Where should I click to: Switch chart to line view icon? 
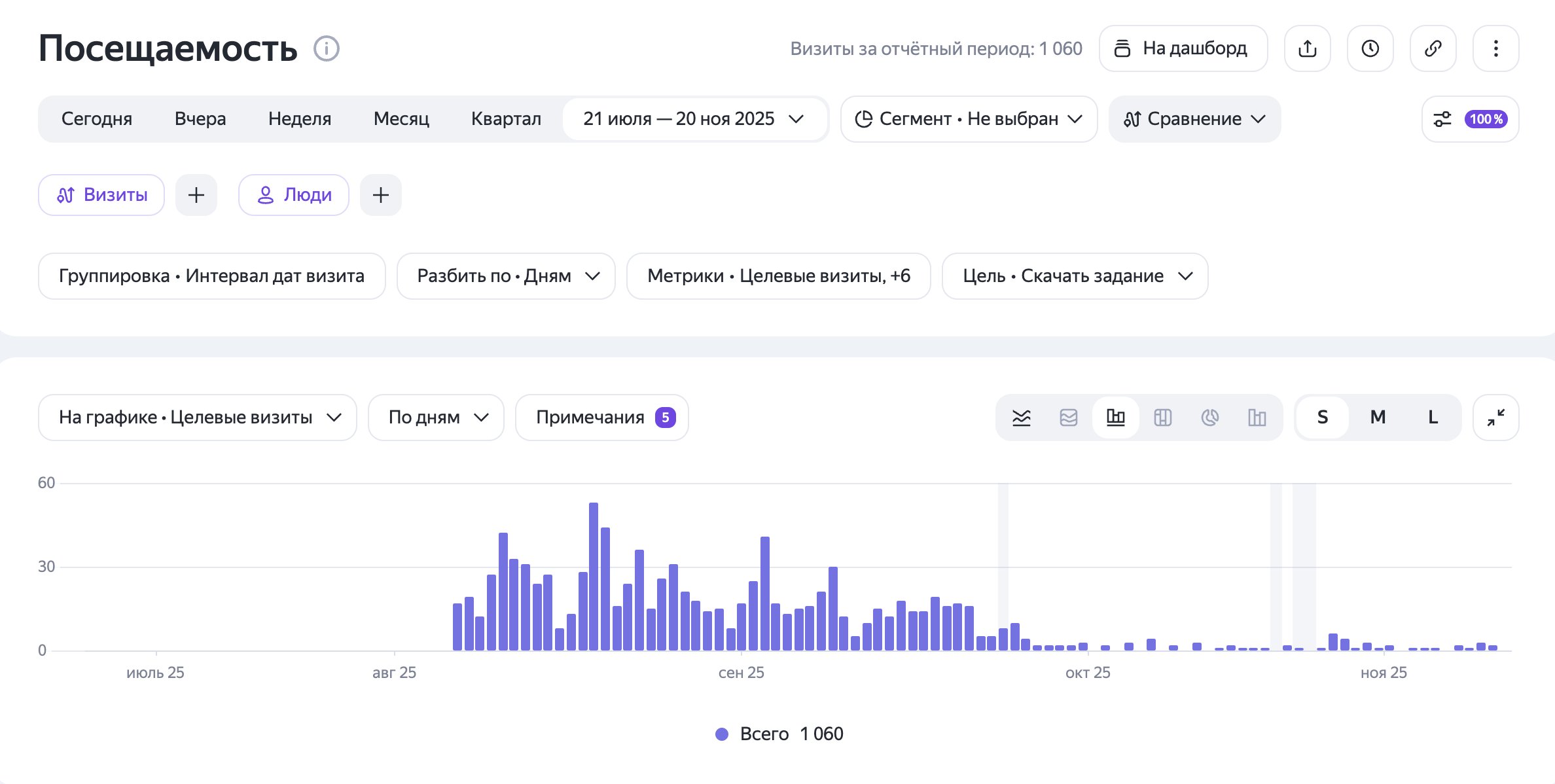[1021, 418]
